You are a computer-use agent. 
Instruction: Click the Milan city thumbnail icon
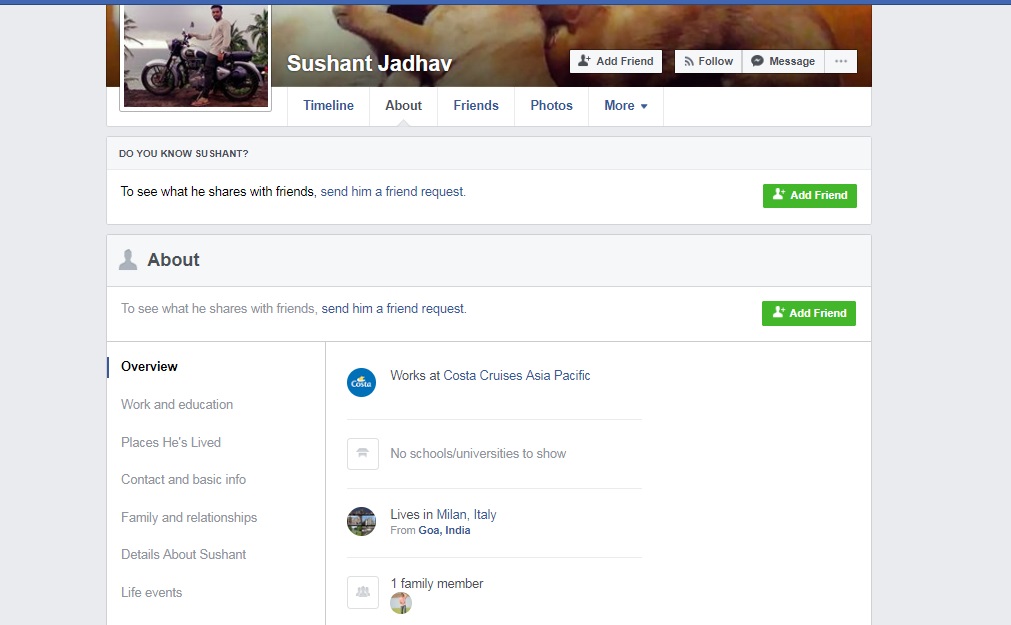[361, 521]
